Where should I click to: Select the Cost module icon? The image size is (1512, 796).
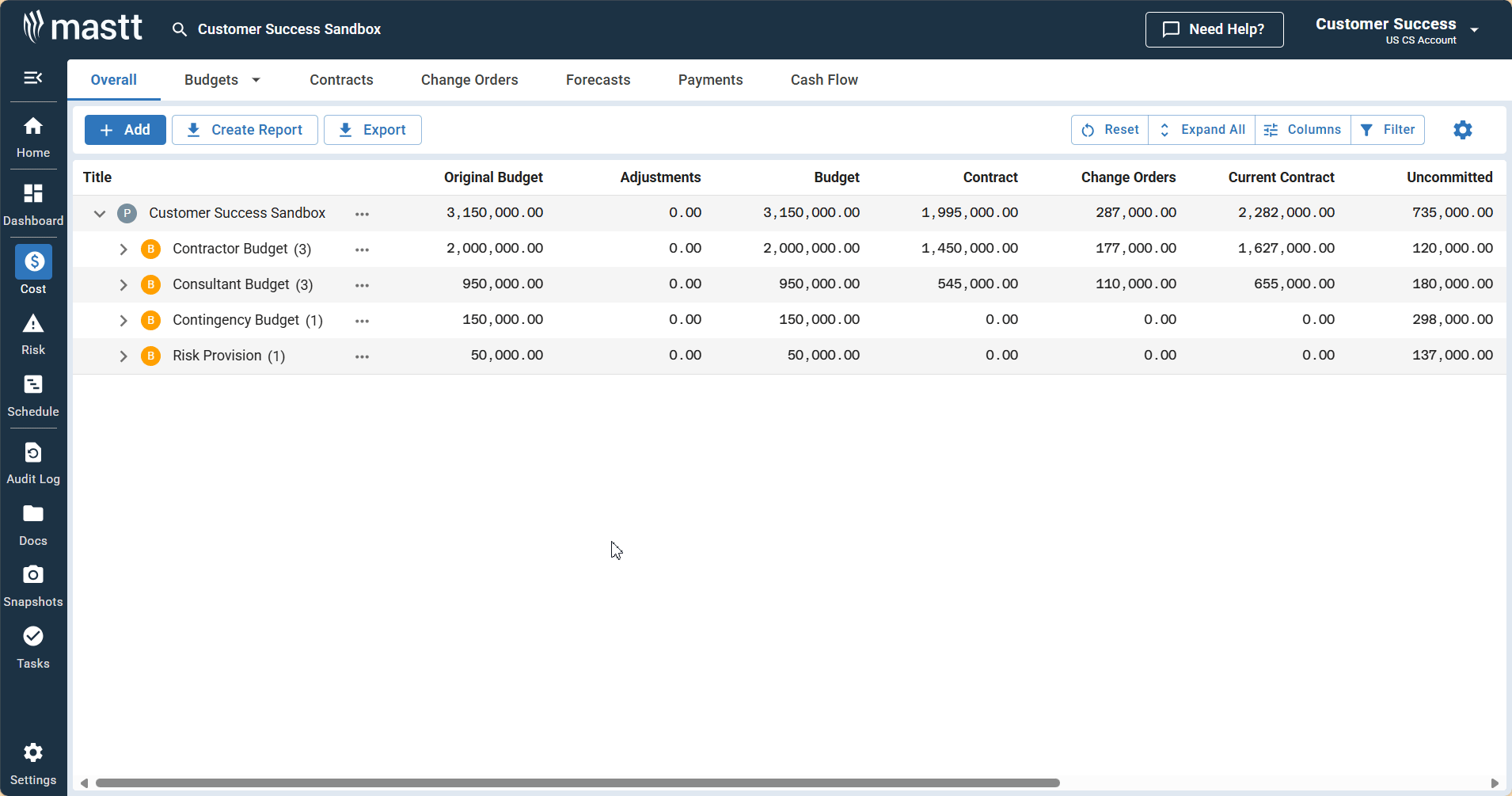pyautogui.click(x=33, y=262)
